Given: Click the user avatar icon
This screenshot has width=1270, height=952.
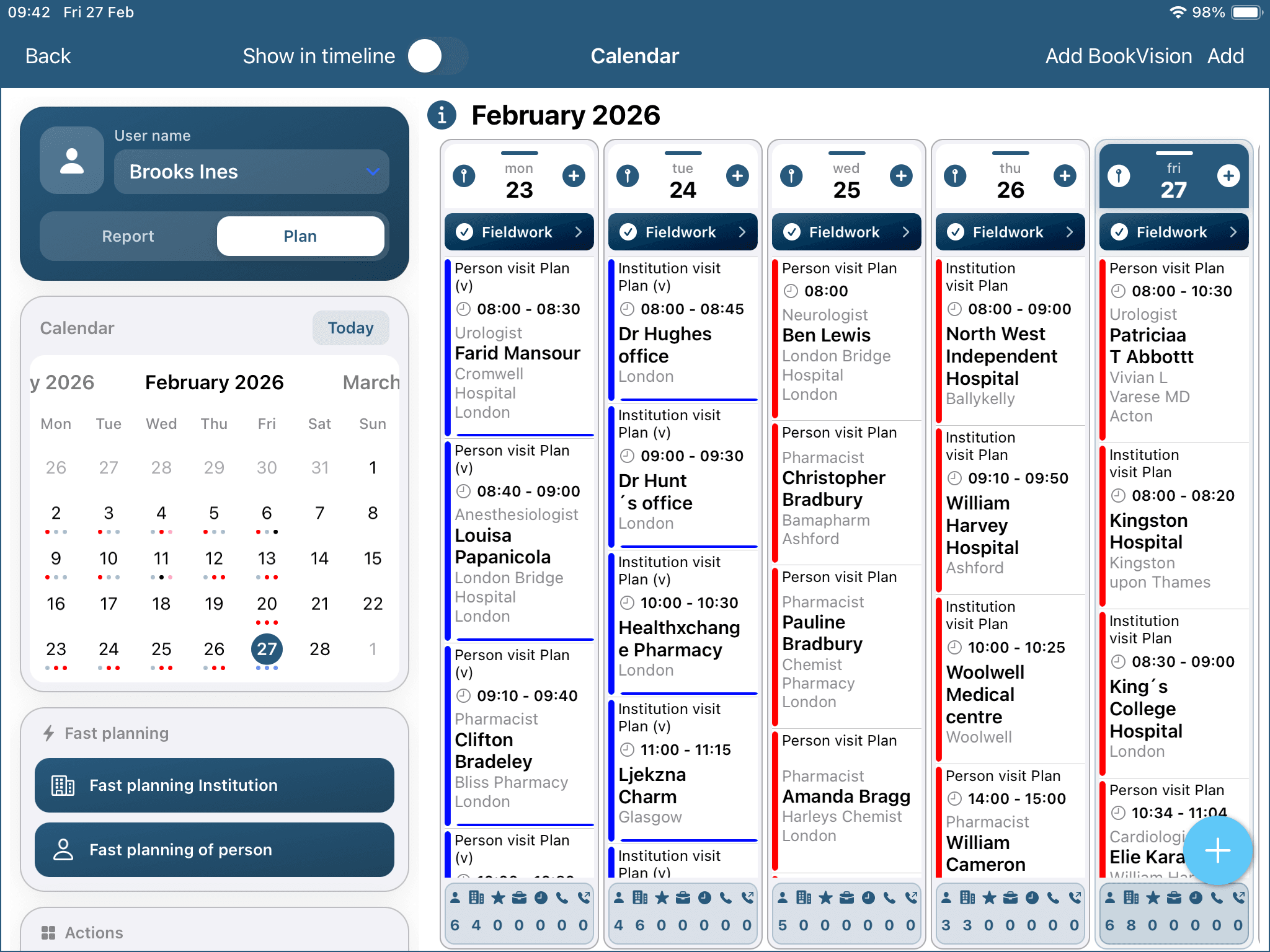Looking at the screenshot, I should 72,161.
